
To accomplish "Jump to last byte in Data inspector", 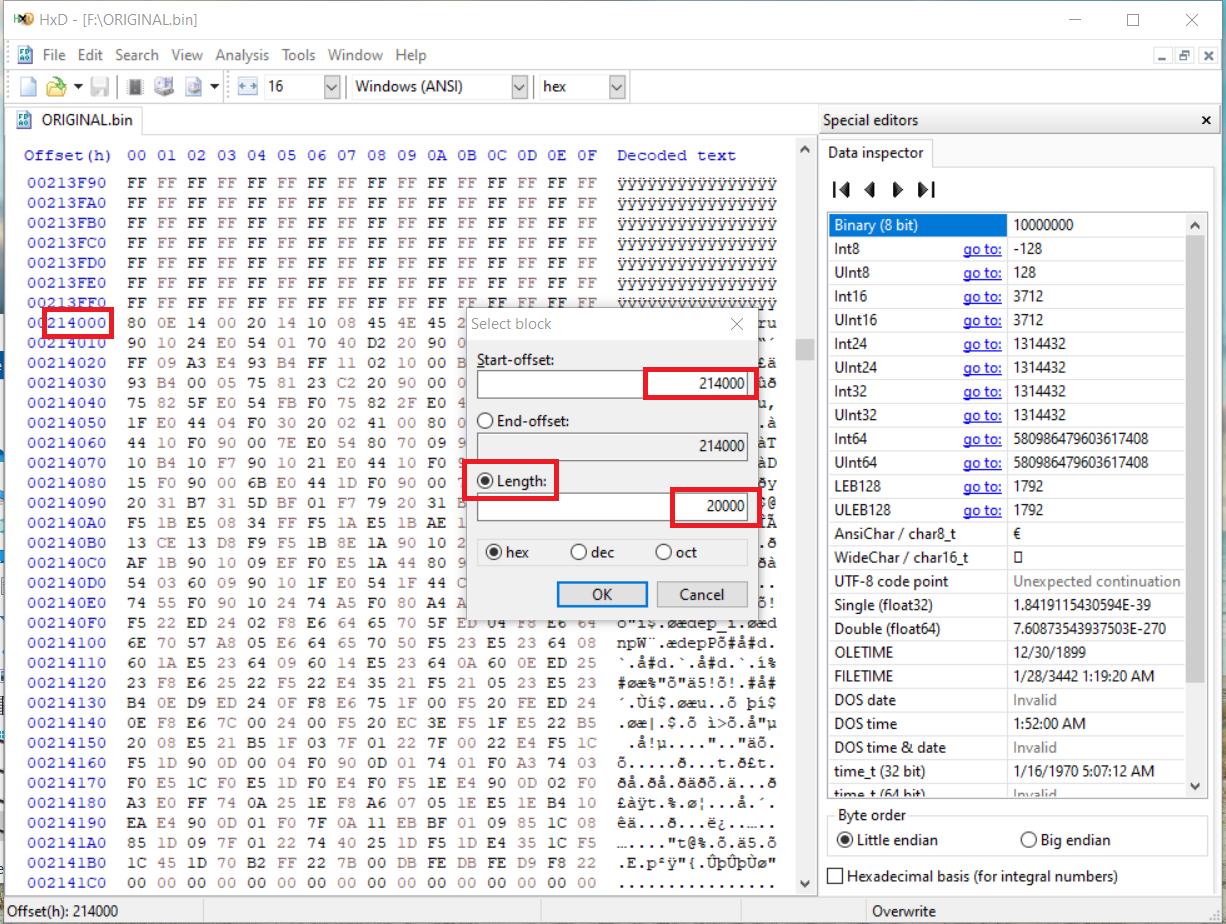I will pyautogui.click(x=926, y=190).
